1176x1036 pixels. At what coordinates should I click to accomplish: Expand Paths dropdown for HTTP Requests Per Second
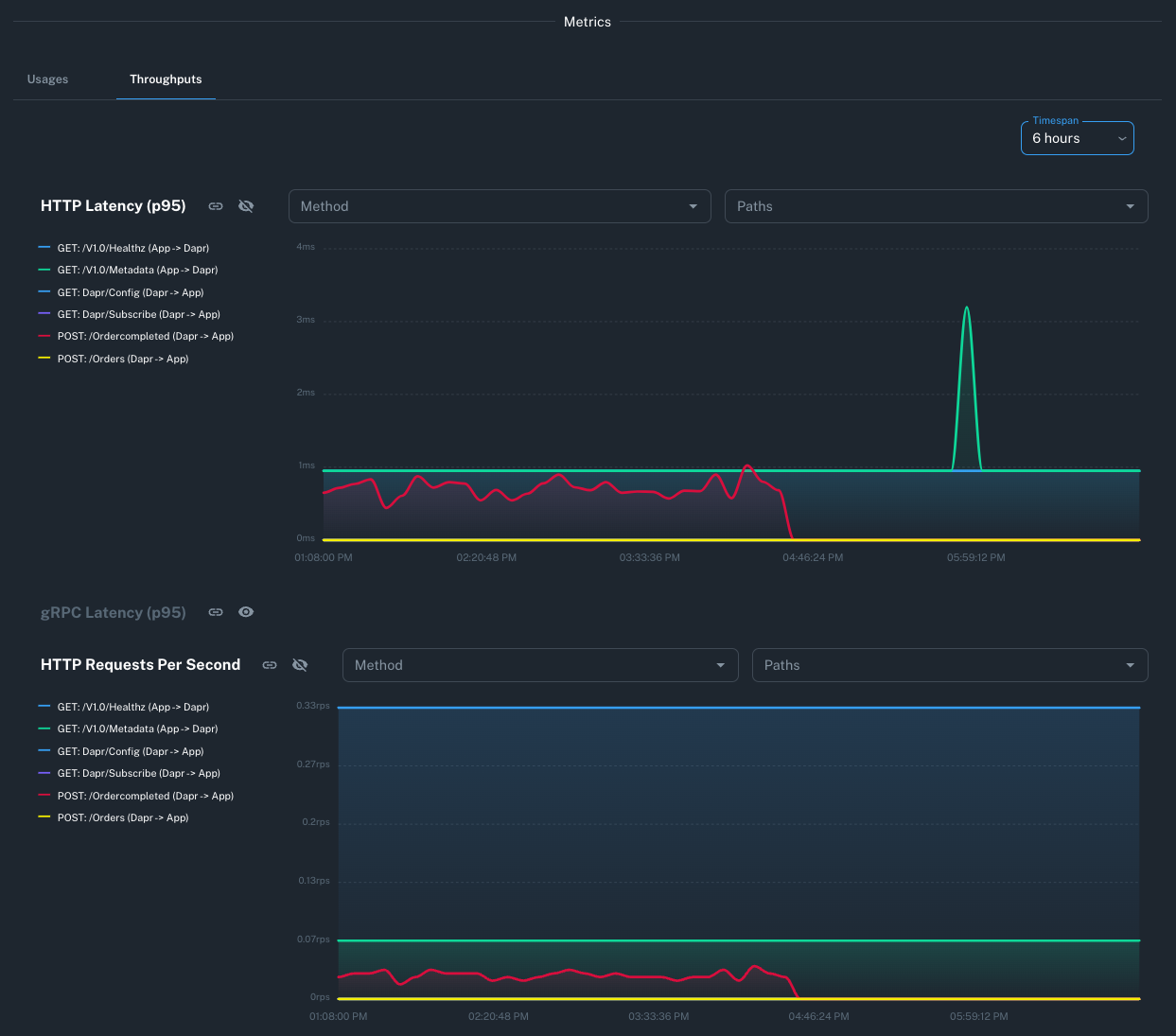(x=949, y=665)
